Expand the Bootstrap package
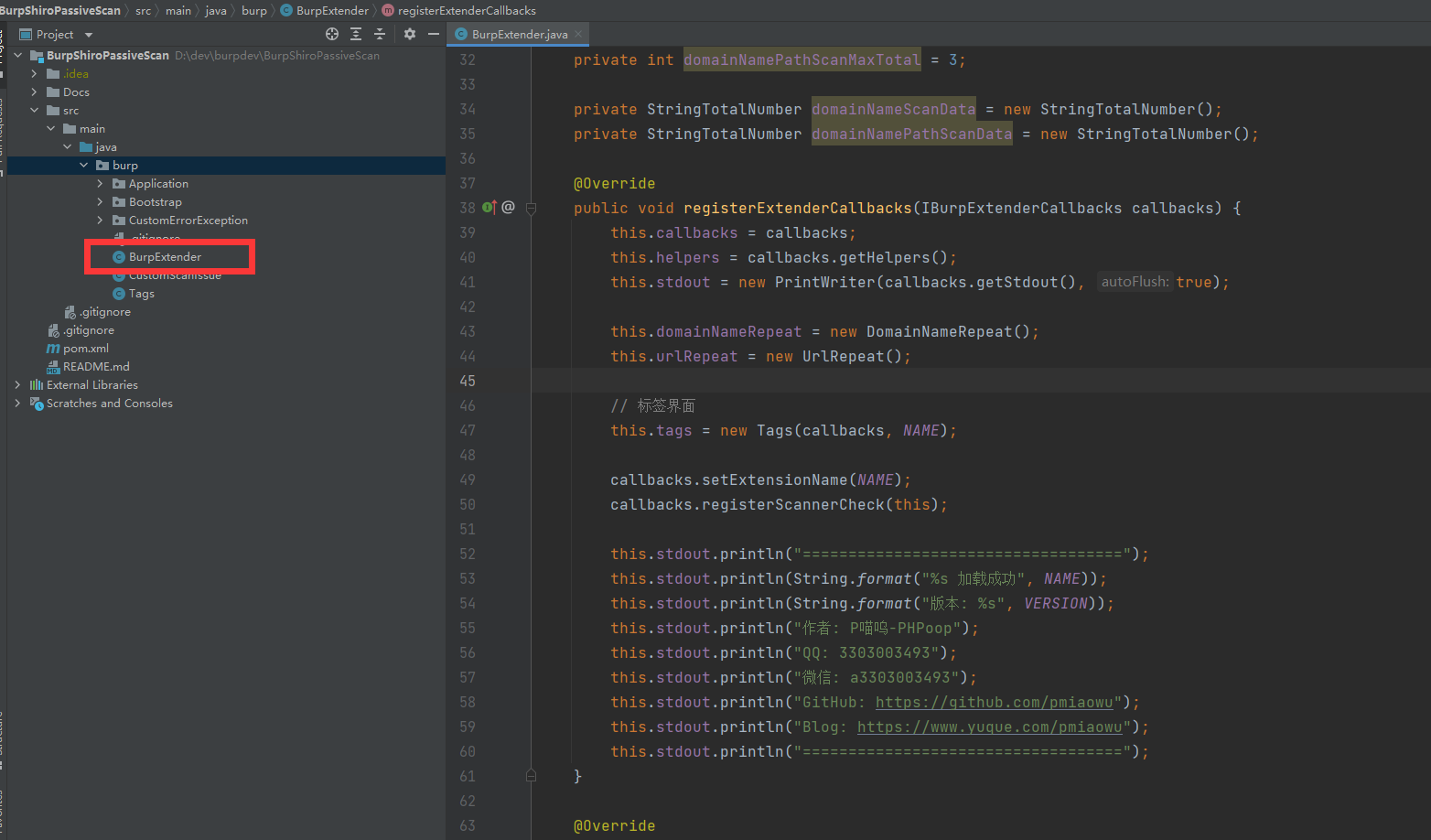Screen dimensions: 1431x840 point(100,202)
